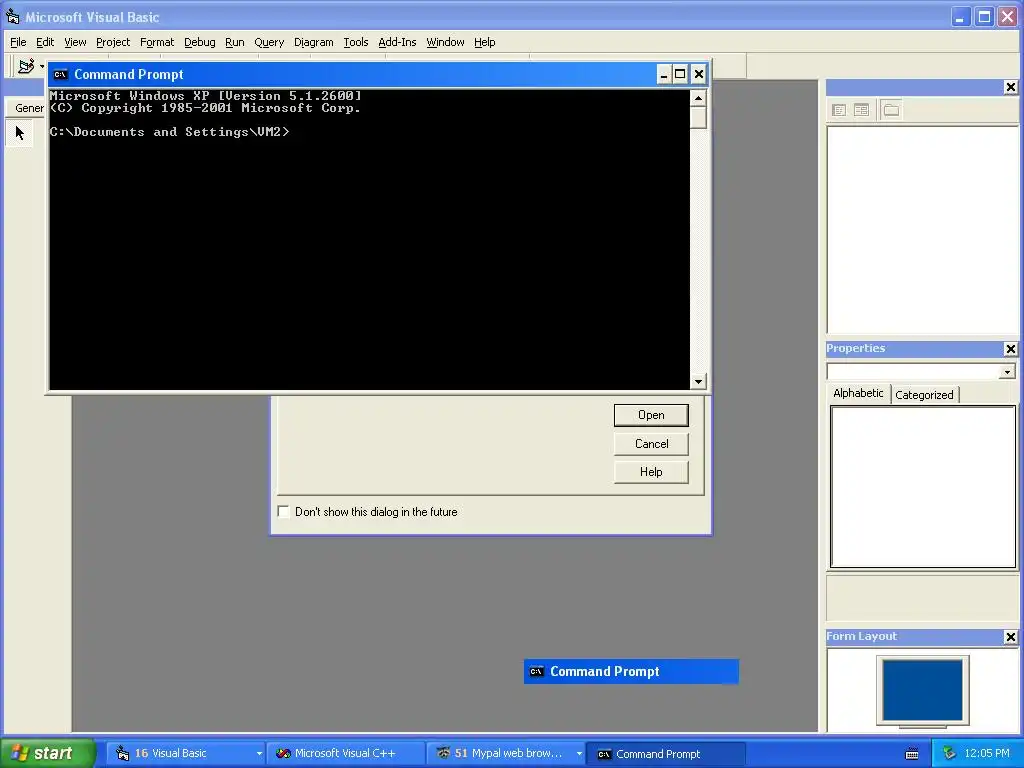Click the taskbar clock showing 12:05 PM
The width and height of the screenshot is (1024, 768).
pyautogui.click(x=987, y=754)
